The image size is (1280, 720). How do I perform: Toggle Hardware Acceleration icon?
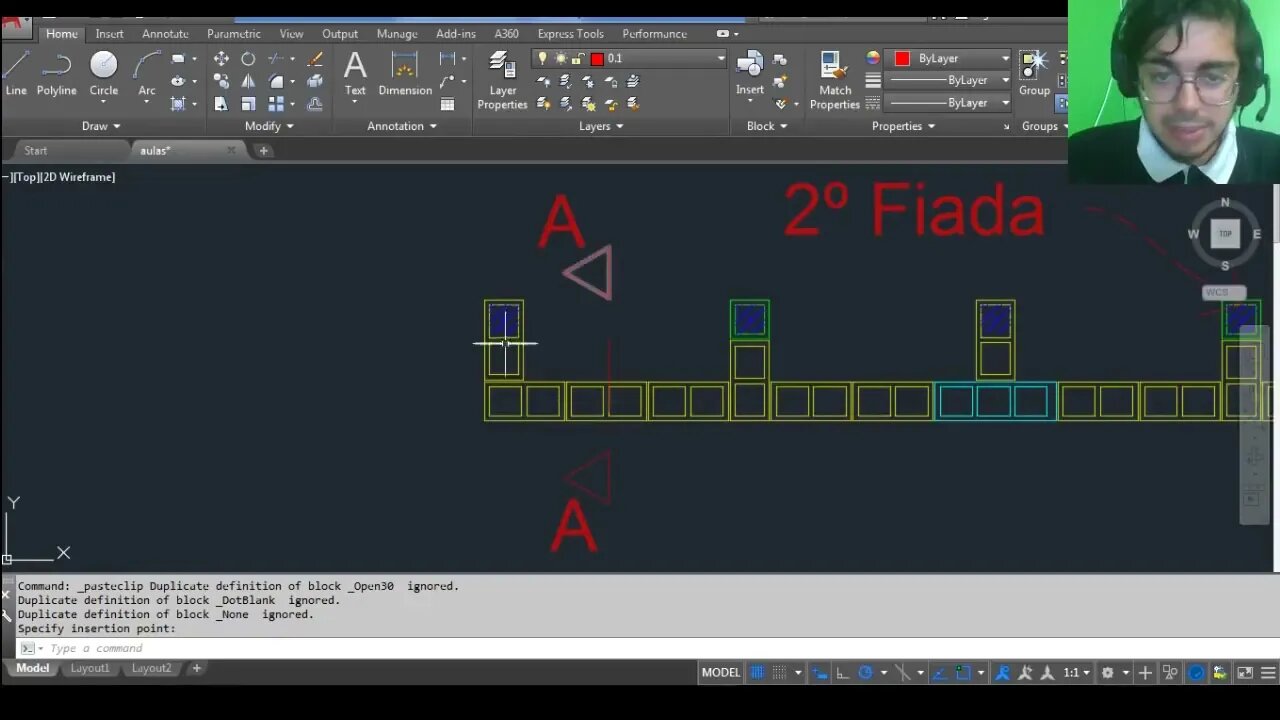[x=1196, y=673]
